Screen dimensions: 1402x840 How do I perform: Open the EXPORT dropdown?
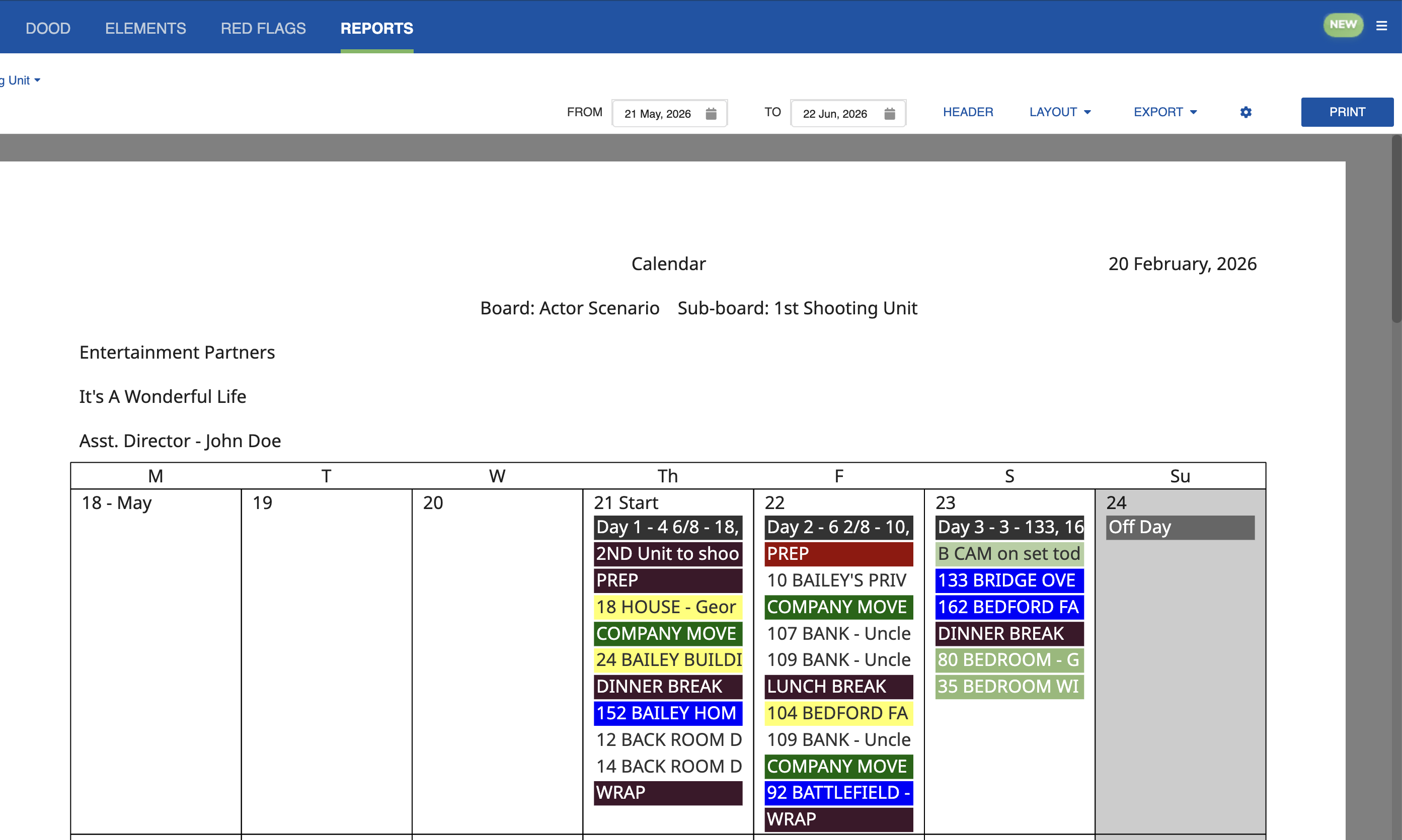click(x=1164, y=112)
